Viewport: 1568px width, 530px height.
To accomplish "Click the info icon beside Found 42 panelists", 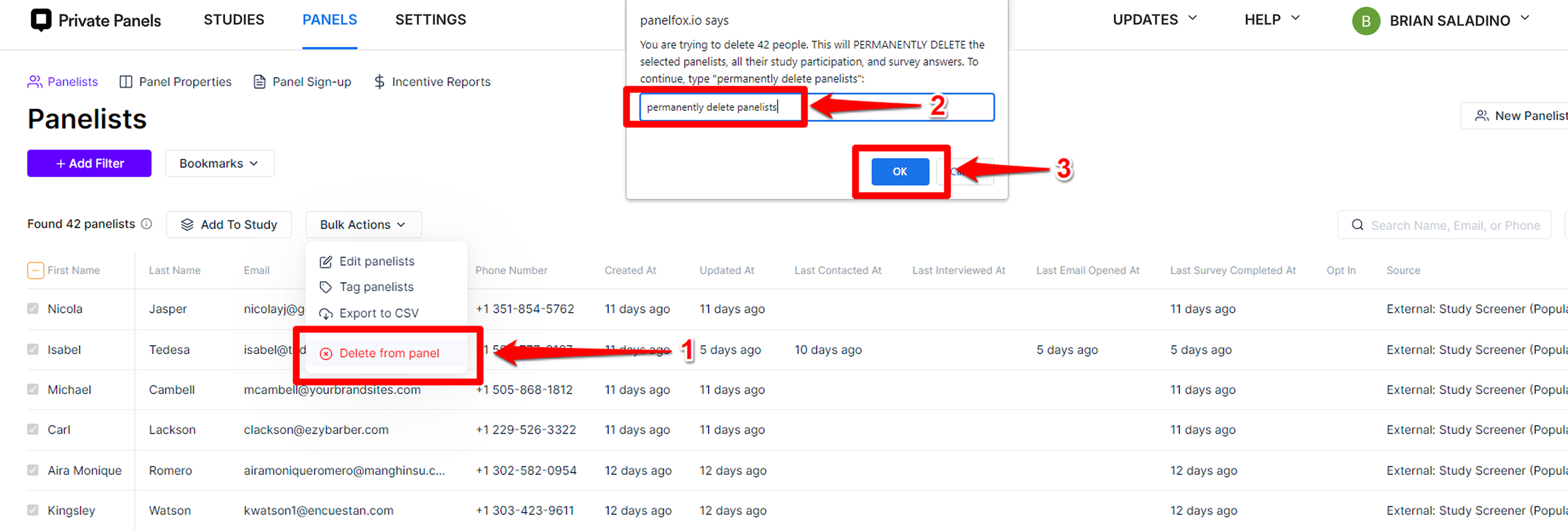I will point(146,224).
